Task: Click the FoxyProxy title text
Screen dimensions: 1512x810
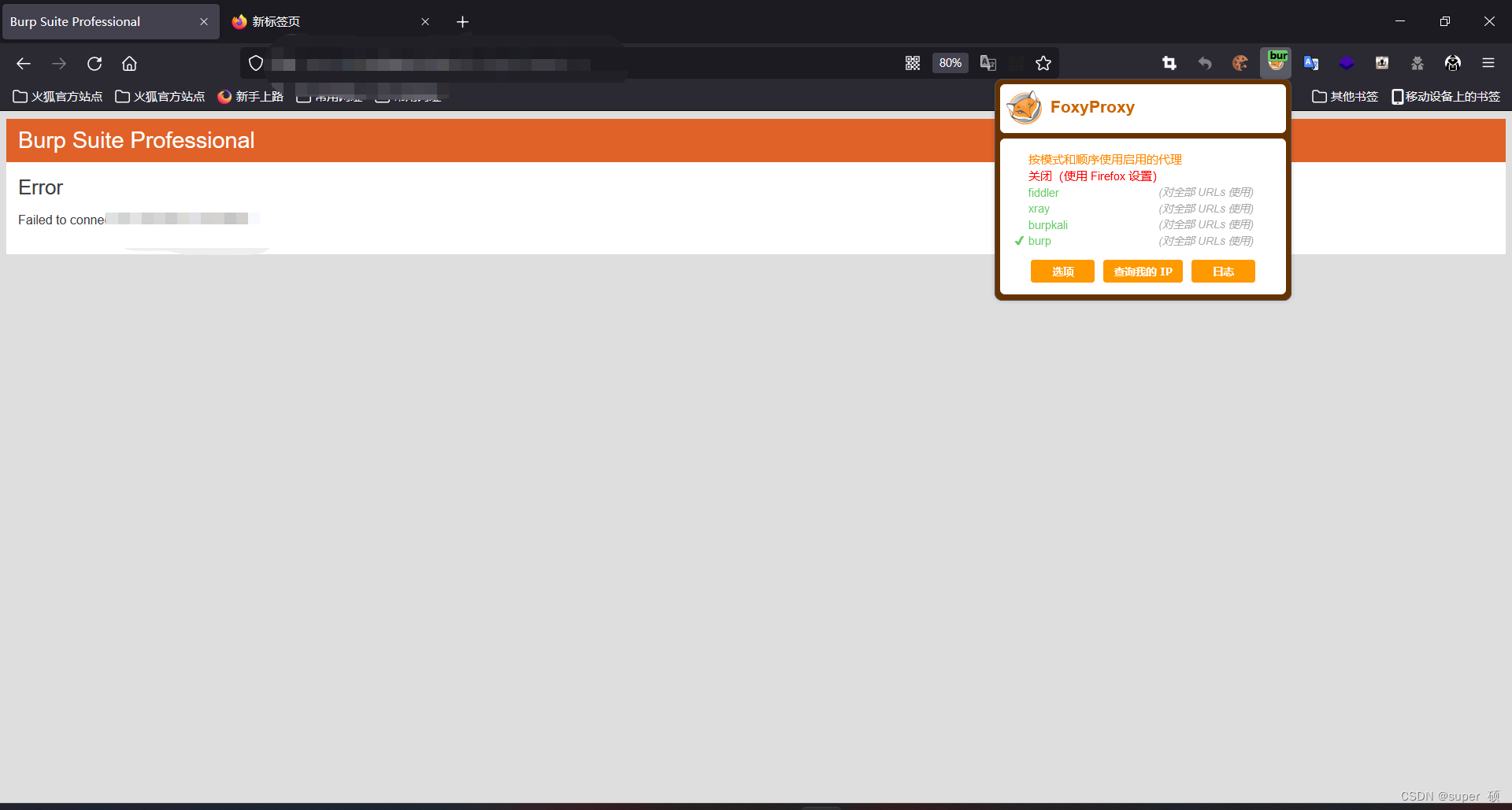Action: [x=1092, y=107]
